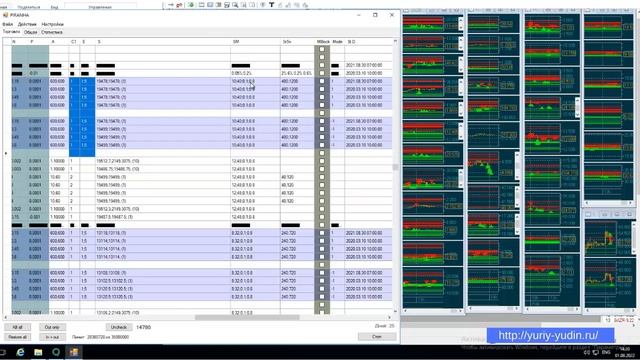The width and height of the screenshot is (640, 360).
Task: Click the C1 column header
Action: [73, 42]
